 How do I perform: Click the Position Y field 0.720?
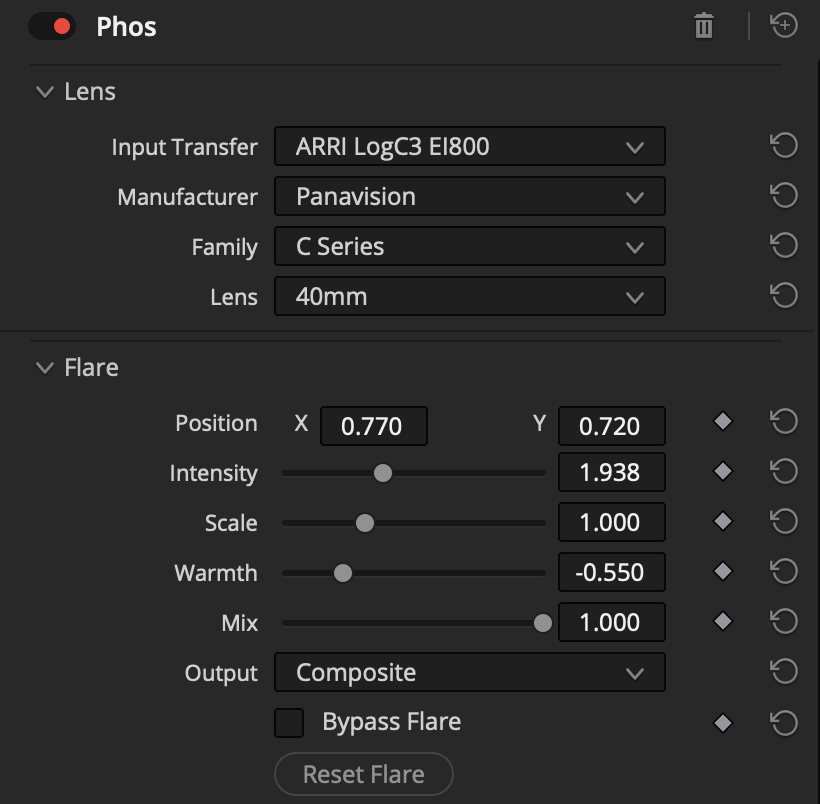612,426
